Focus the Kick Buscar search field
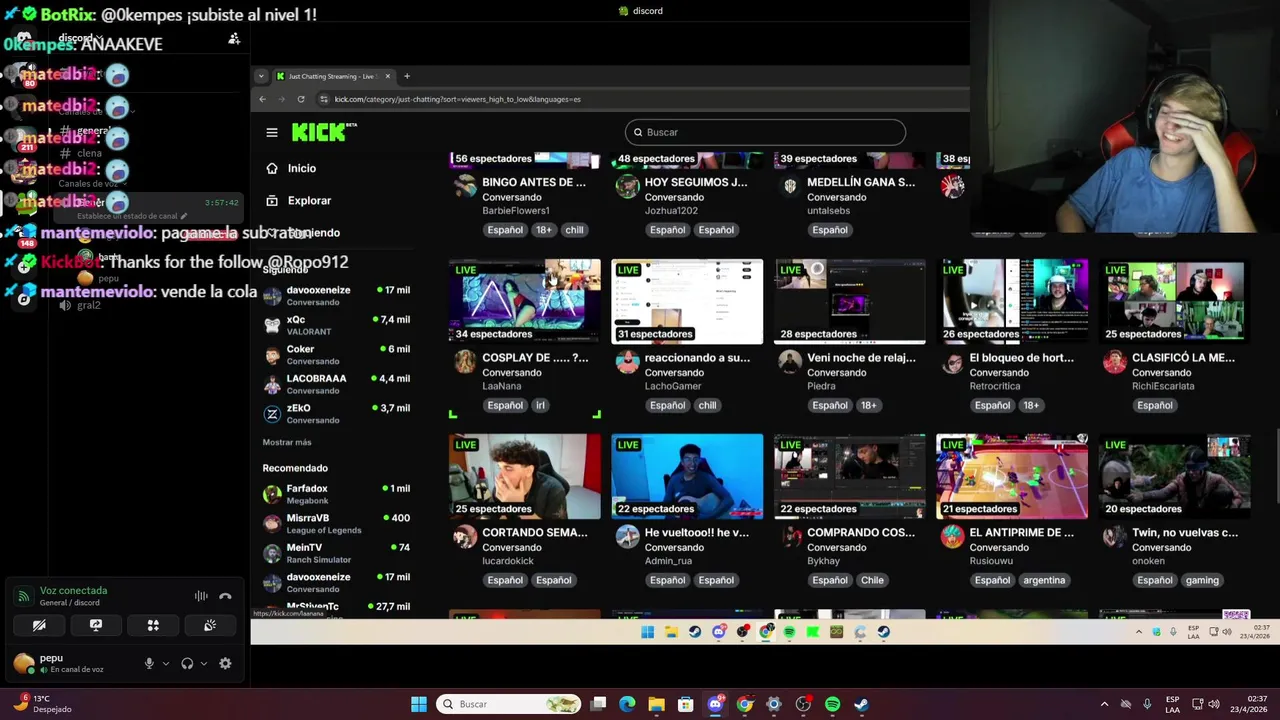Screen dimensions: 1280x720 765,132
